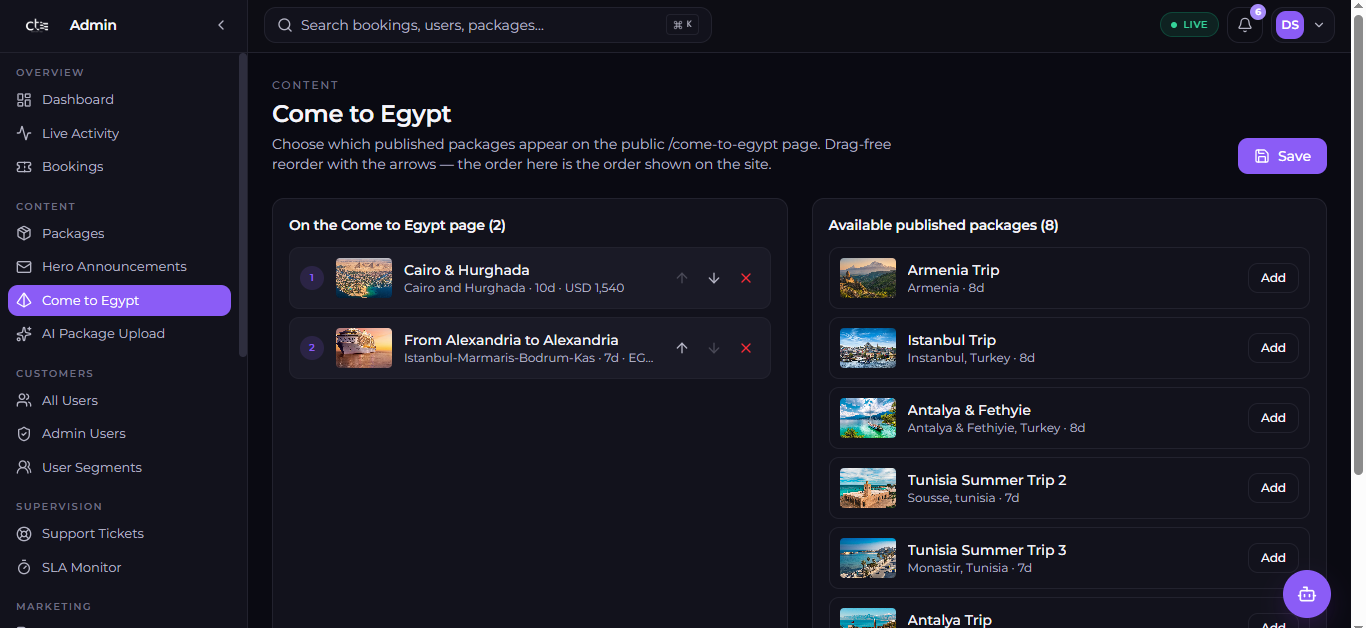Click the Live Activity pulse icon

point(24,133)
